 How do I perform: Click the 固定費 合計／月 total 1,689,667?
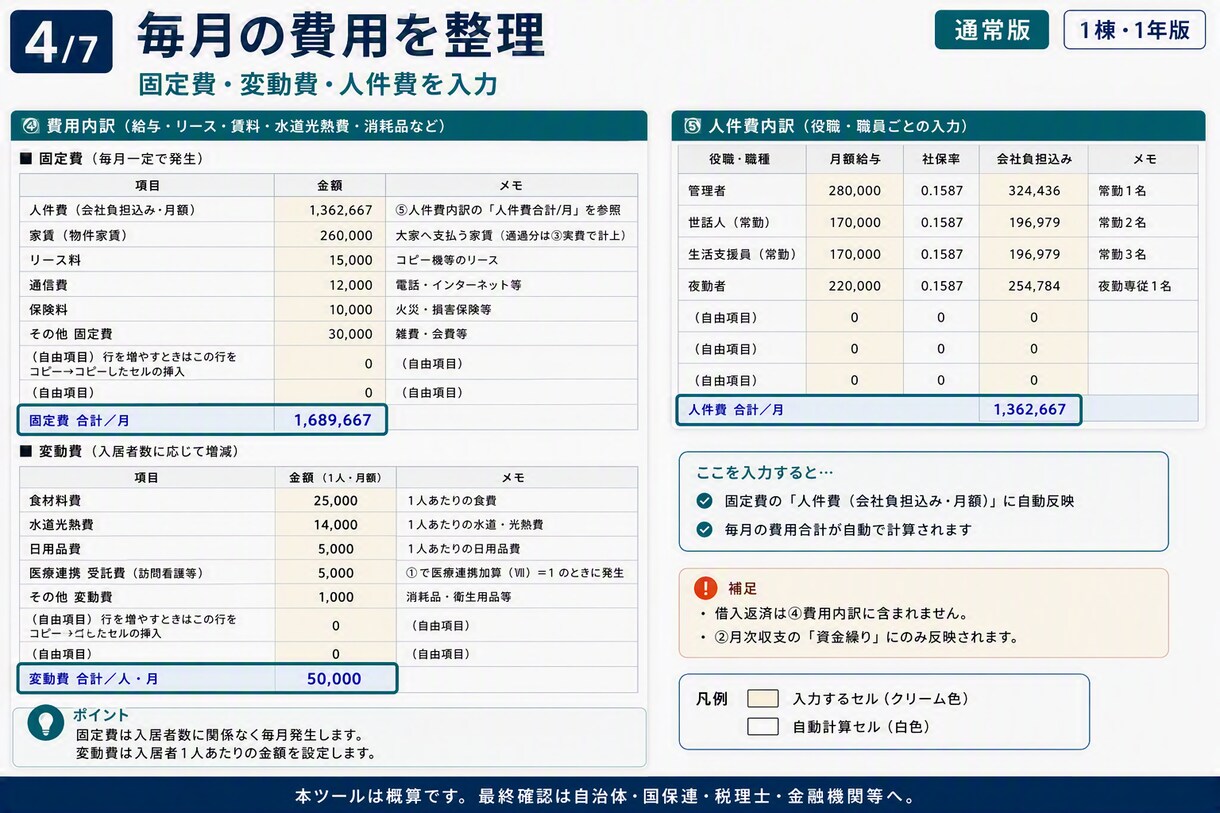click(x=332, y=420)
